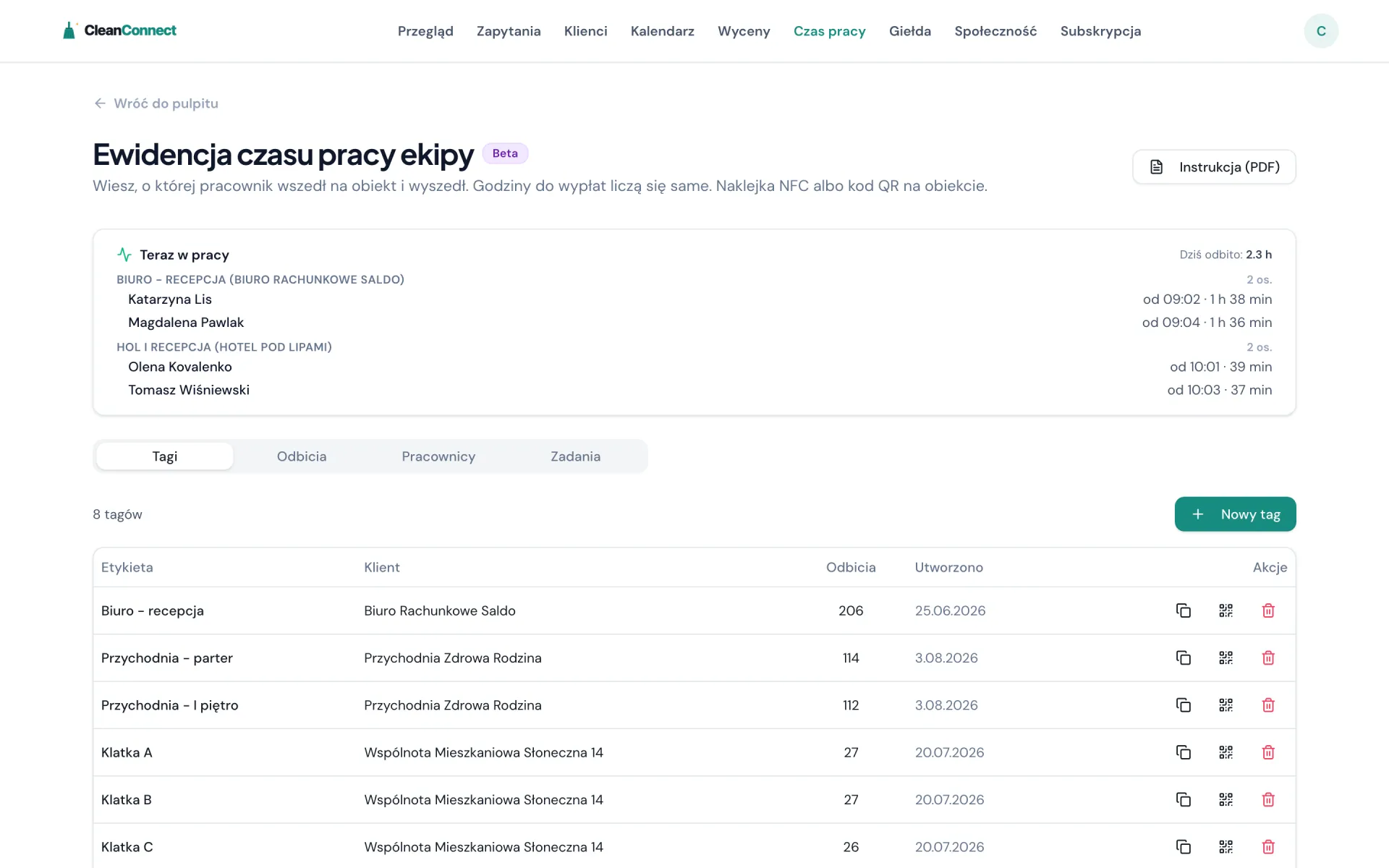Copy link for Przychodnia – I piętro
Screen dimensions: 1389x868
[x=1184, y=705]
